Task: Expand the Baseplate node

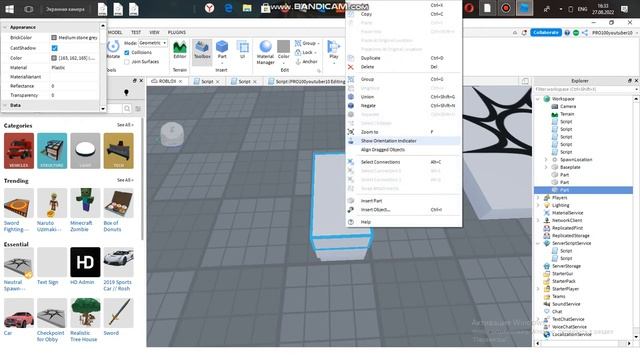Action: point(546,167)
